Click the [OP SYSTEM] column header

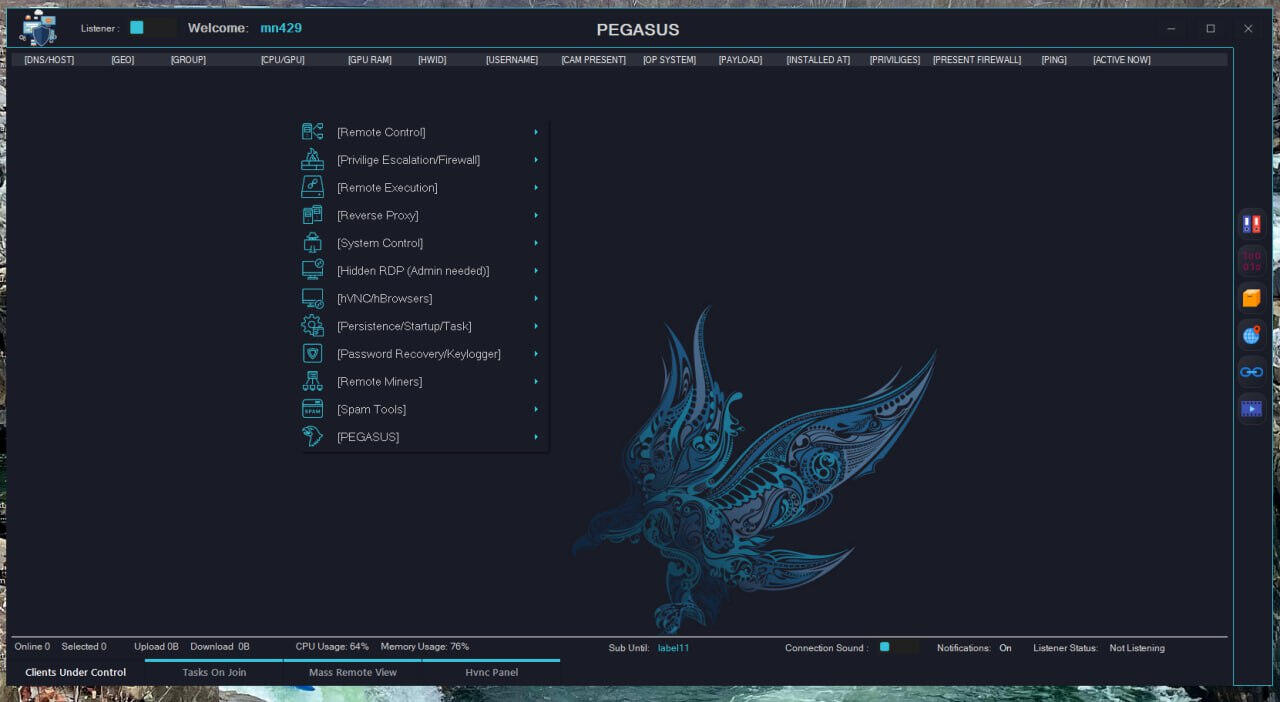click(x=669, y=60)
